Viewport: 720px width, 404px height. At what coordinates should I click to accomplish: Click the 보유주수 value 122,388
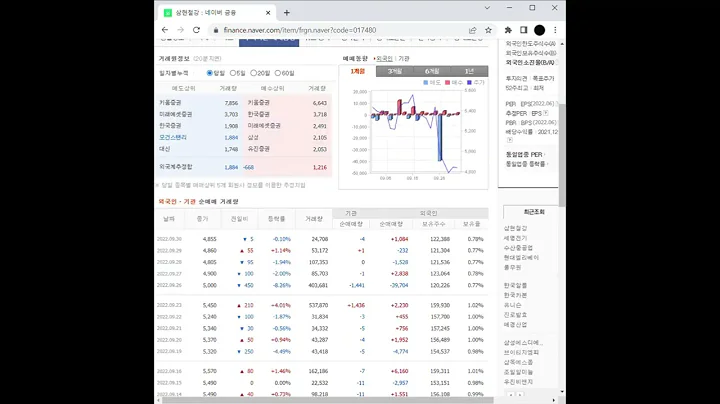pyautogui.click(x=440, y=239)
